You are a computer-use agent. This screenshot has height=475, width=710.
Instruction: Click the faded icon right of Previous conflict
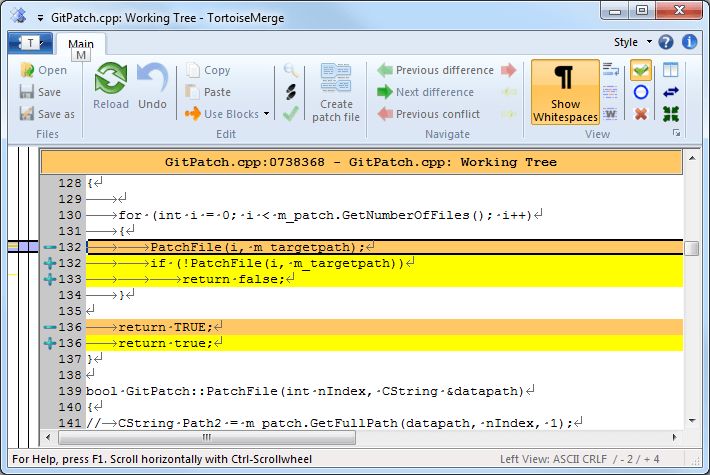coord(509,114)
